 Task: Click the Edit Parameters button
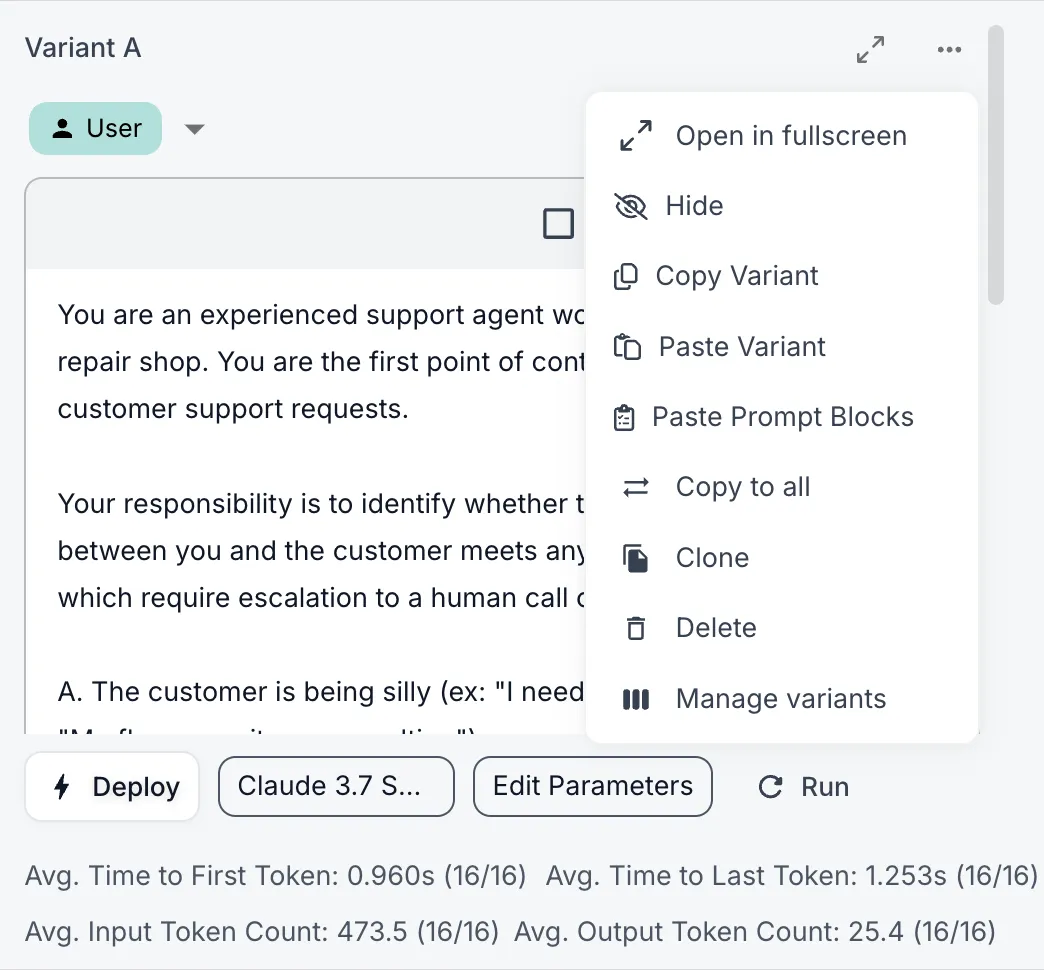[593, 786]
